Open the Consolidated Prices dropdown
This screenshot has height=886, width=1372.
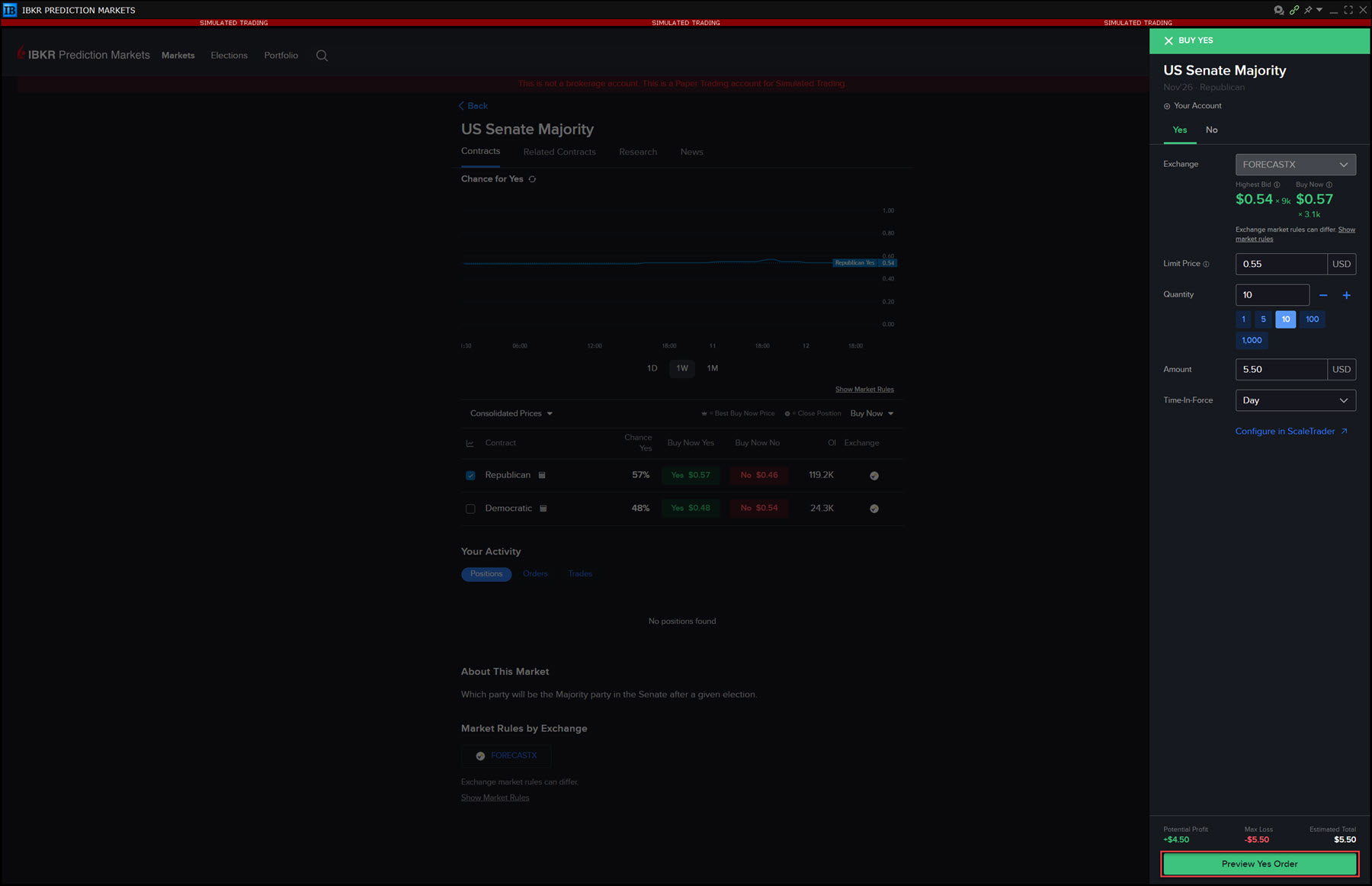(511, 413)
